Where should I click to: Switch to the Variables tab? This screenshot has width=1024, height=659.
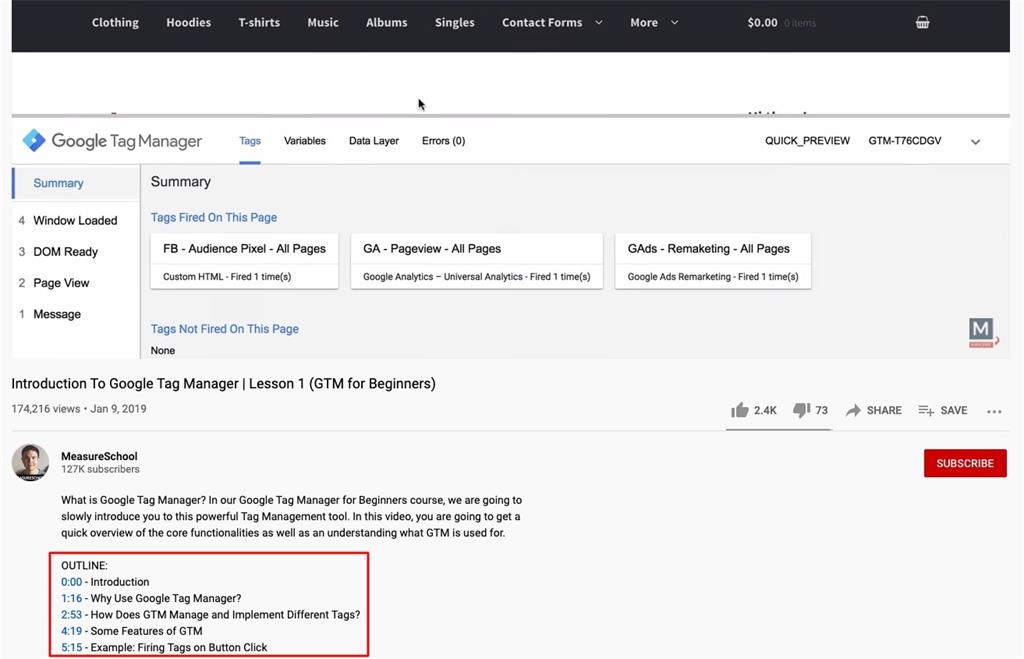(304, 140)
